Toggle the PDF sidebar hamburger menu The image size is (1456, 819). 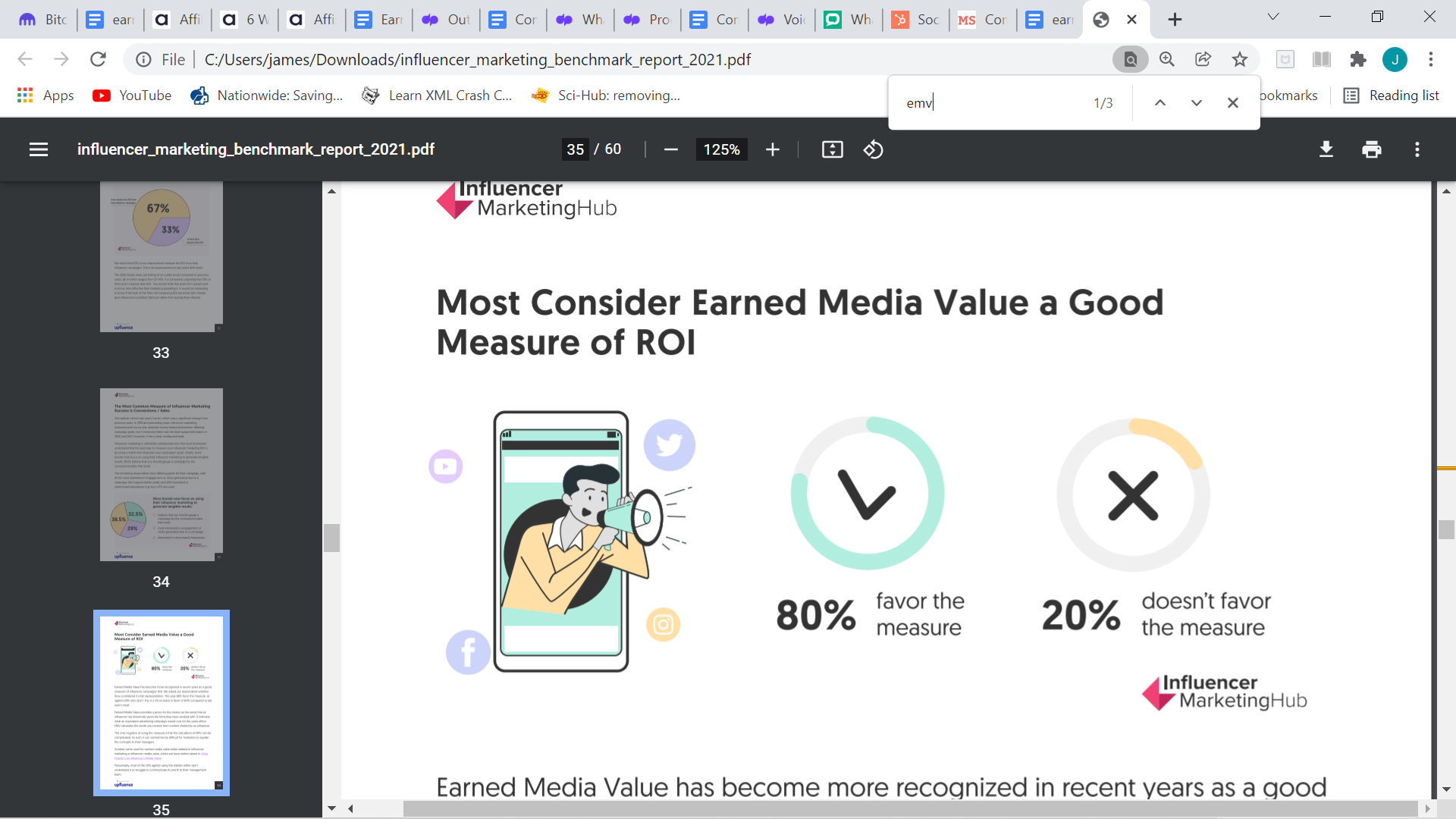(x=39, y=149)
